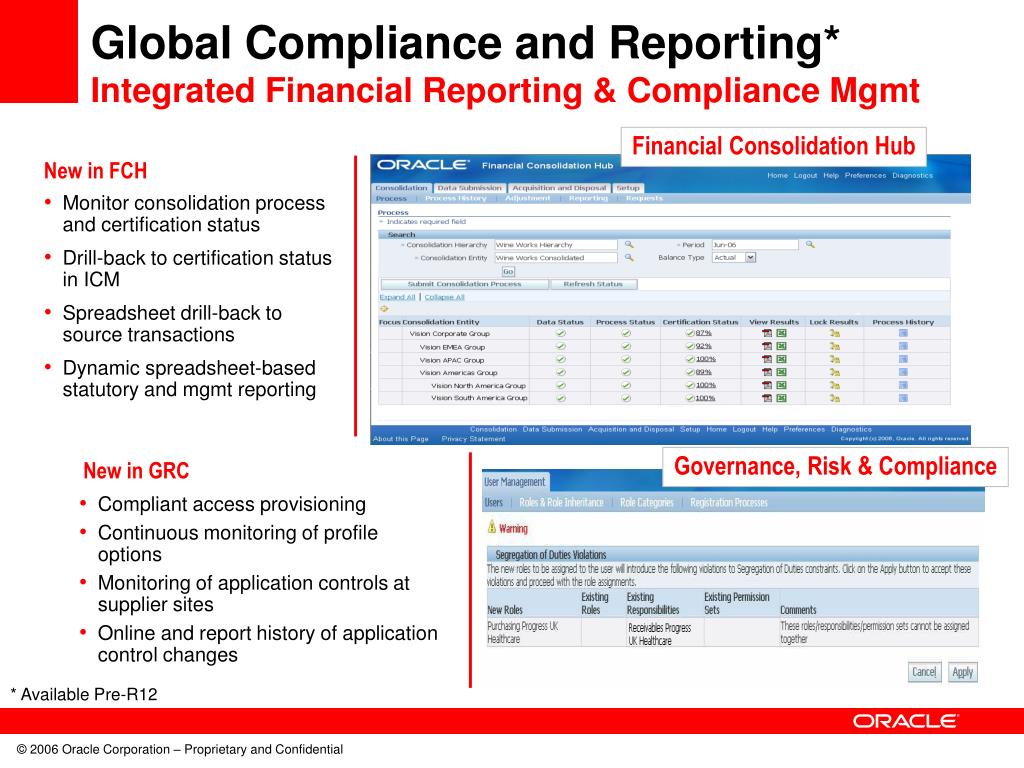This screenshot has width=1024, height=768.
Task: Open the Acquisition and Disposal tab
Action: click(x=559, y=188)
